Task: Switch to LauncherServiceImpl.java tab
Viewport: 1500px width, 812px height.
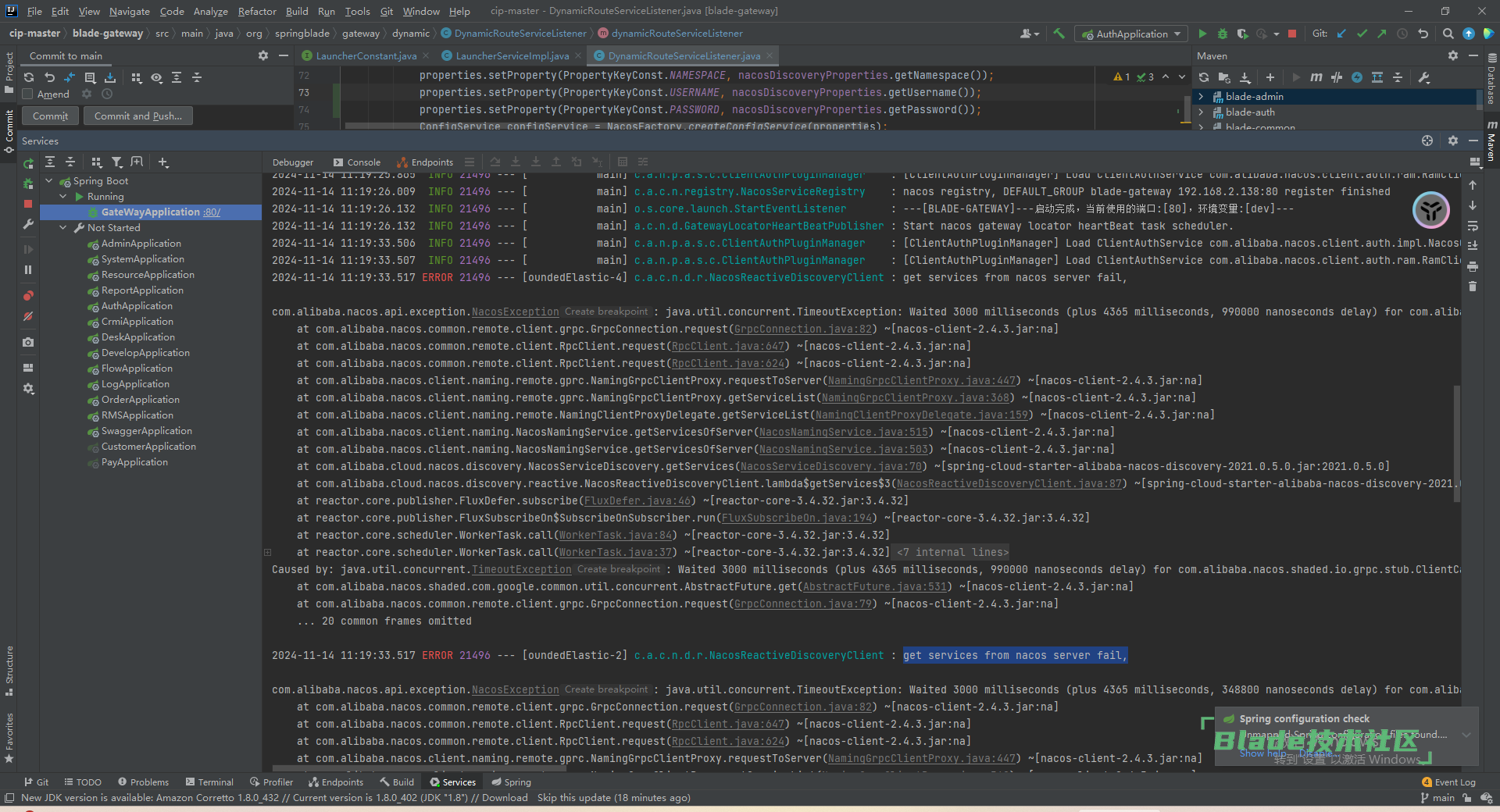Action: tap(512, 56)
